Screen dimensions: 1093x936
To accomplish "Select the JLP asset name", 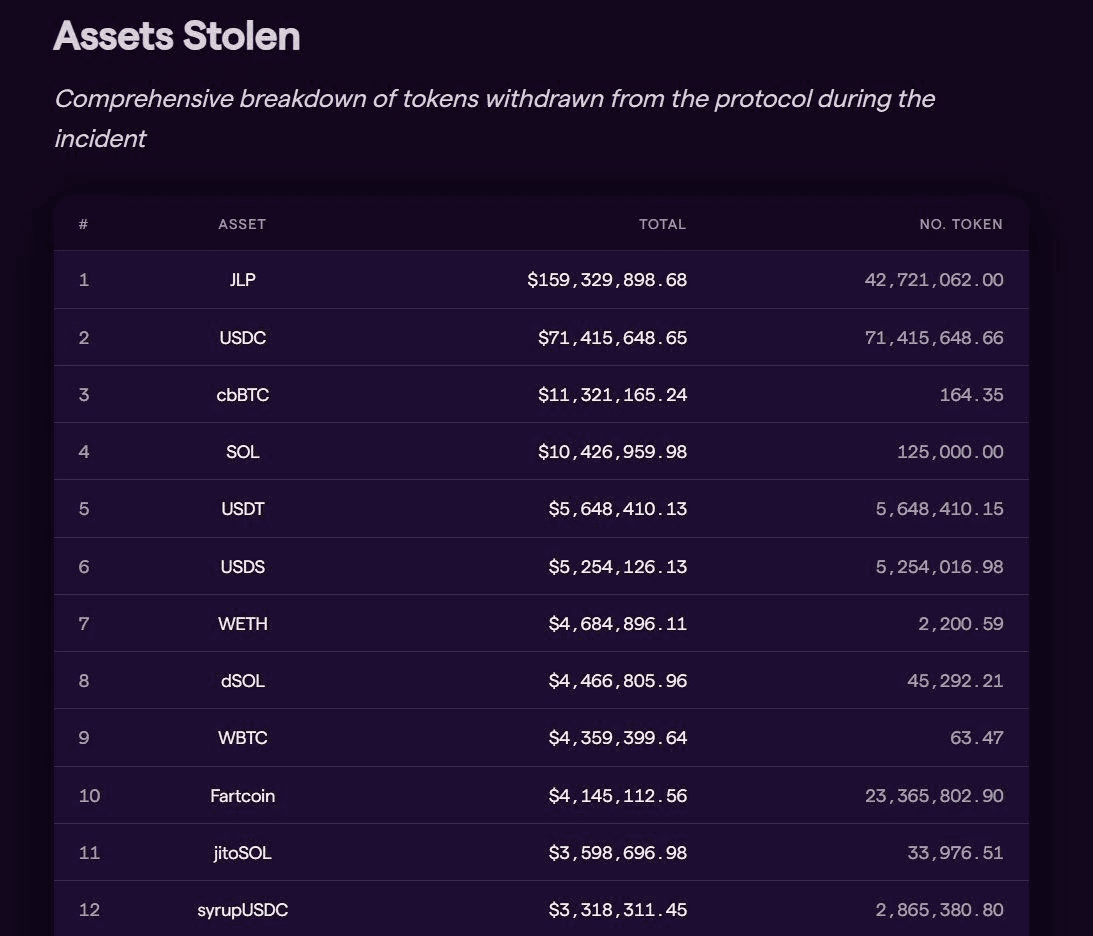I will coord(243,280).
